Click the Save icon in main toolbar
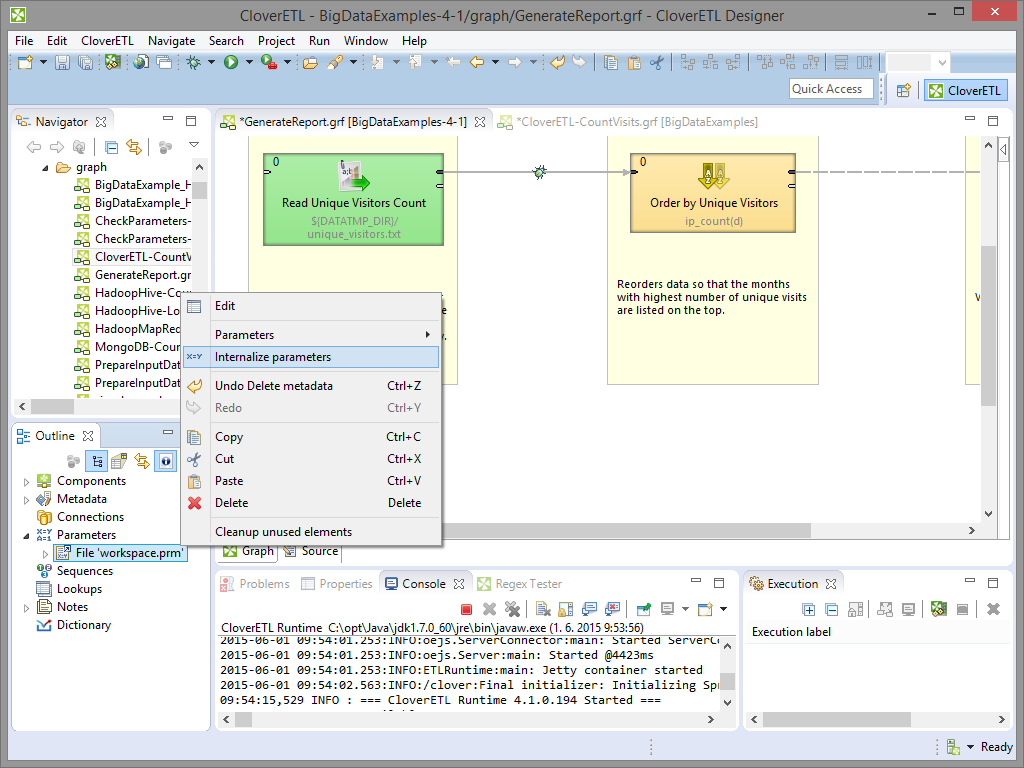1024x768 pixels. pyautogui.click(x=62, y=62)
